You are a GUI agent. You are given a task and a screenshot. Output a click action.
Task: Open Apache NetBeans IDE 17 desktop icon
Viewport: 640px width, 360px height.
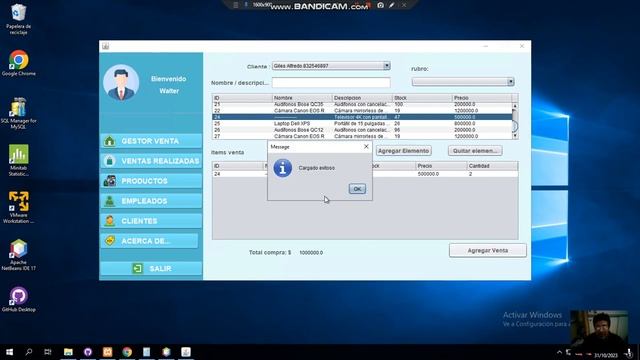click(18, 255)
